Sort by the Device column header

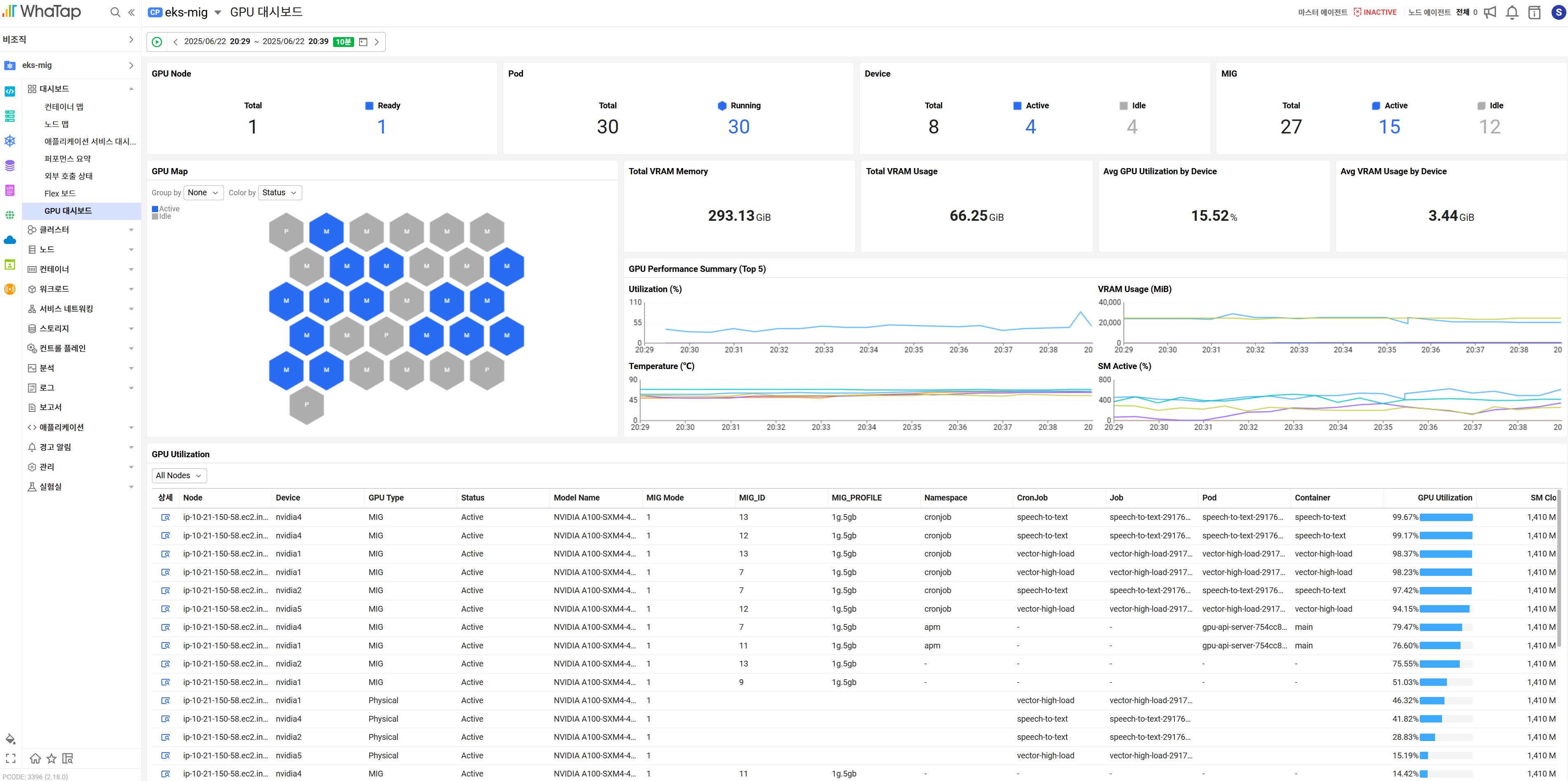[x=288, y=498]
